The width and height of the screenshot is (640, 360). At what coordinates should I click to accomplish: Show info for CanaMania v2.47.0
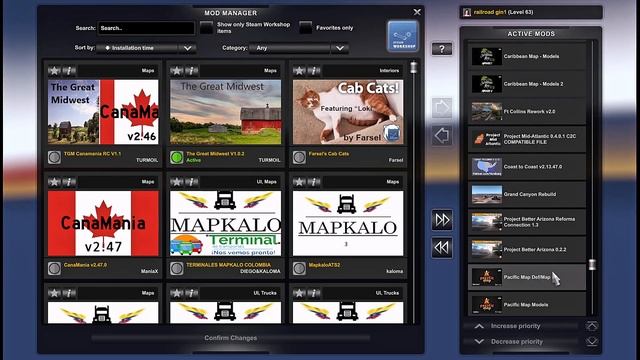(x=69, y=182)
